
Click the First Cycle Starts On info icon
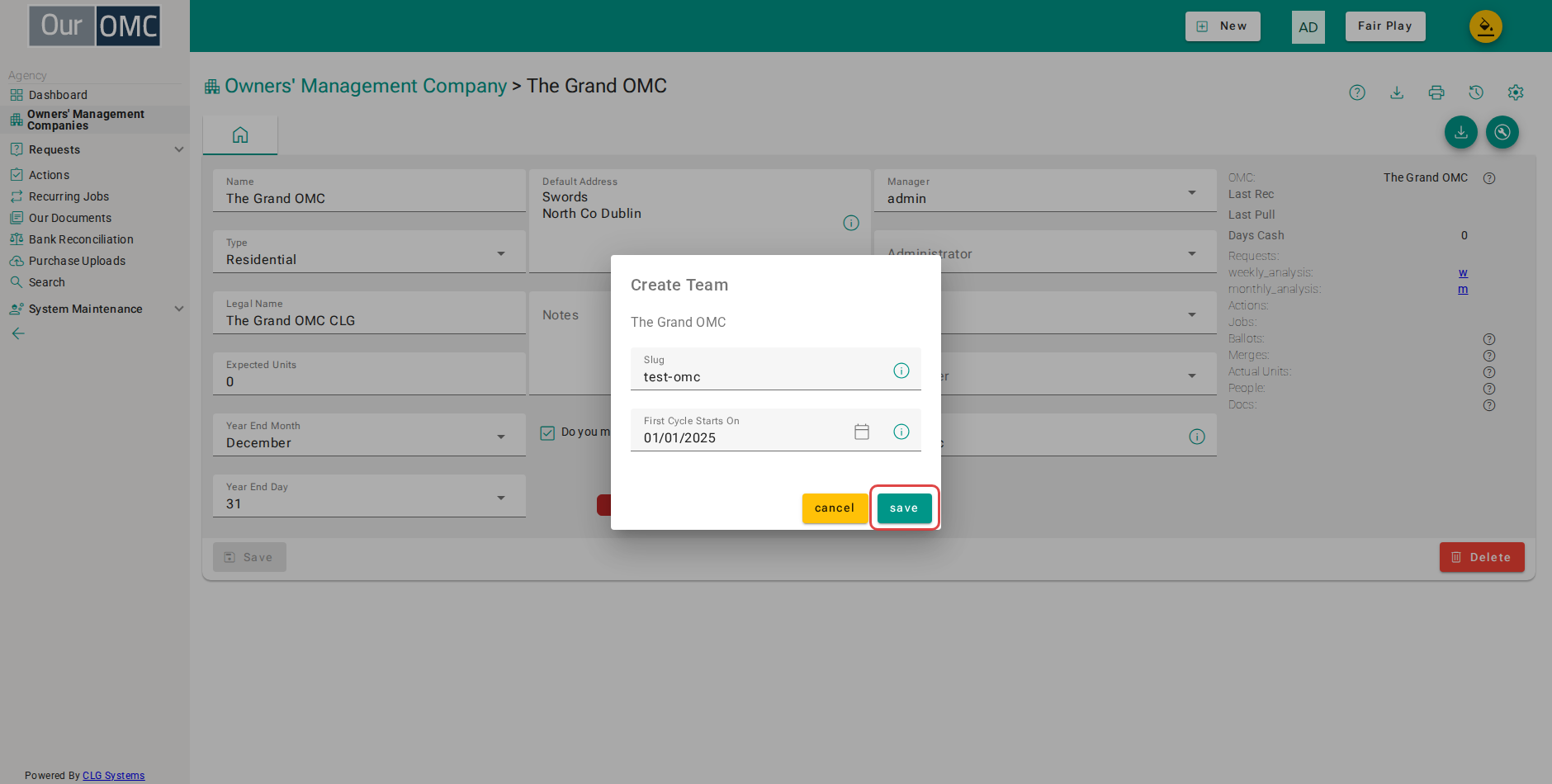(x=901, y=432)
